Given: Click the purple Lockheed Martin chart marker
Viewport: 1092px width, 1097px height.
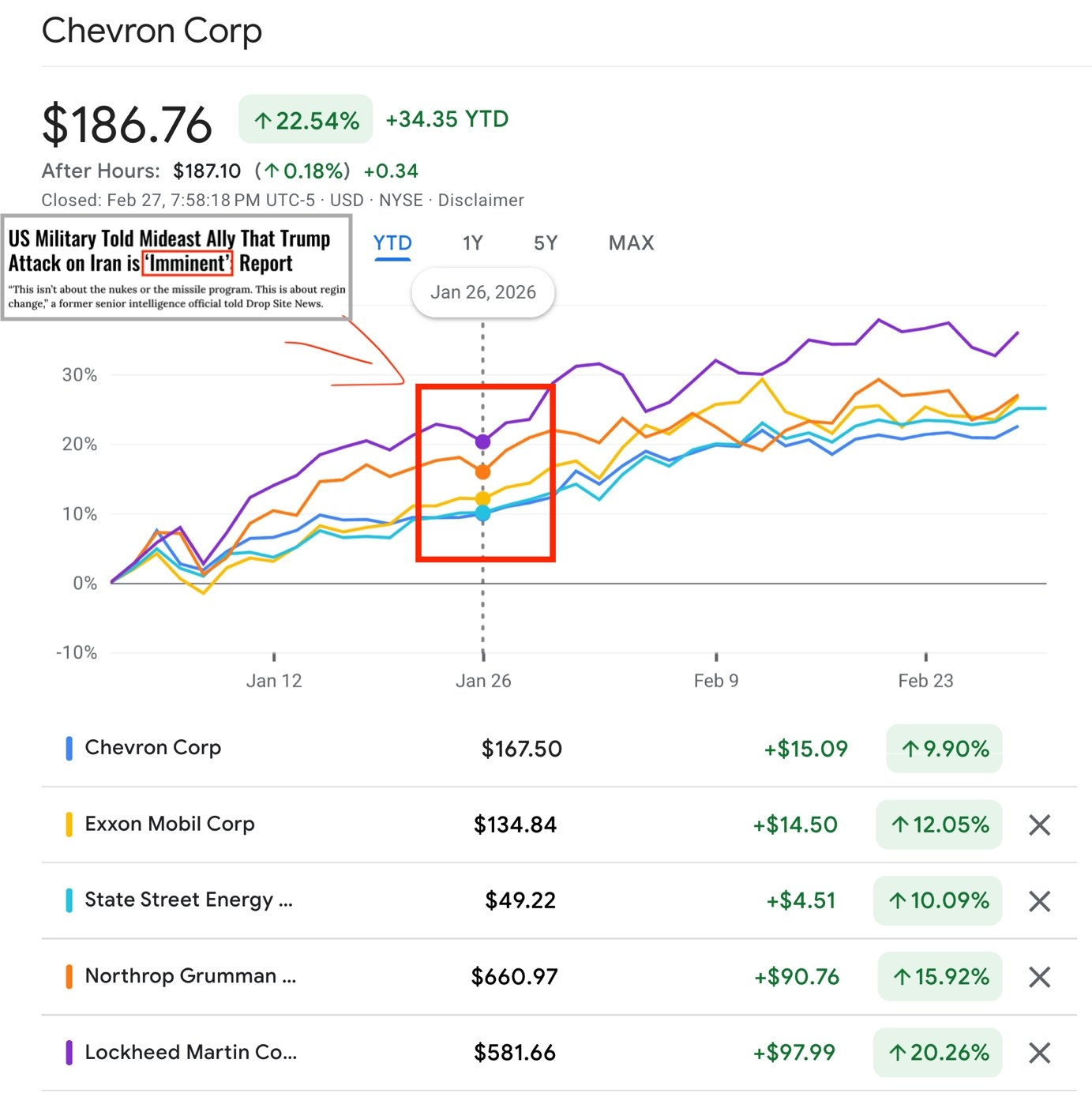Looking at the screenshot, I should point(482,441).
